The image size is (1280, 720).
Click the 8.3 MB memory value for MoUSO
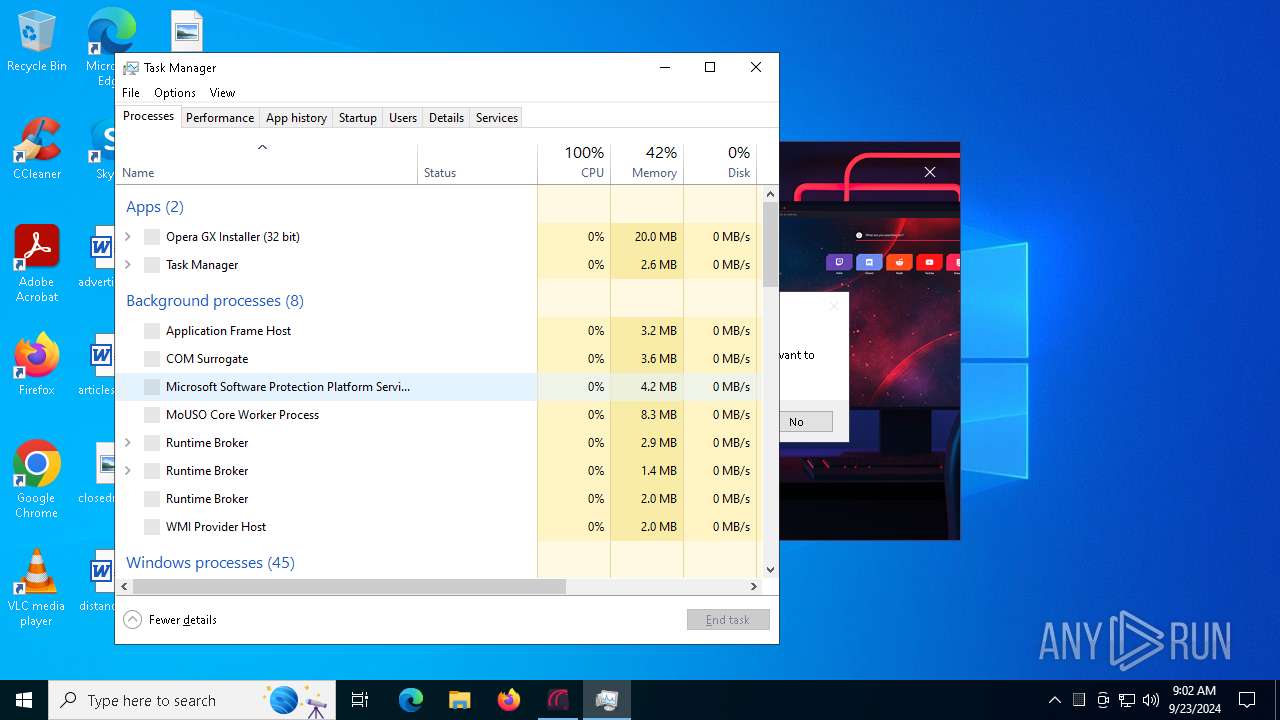[658, 415]
